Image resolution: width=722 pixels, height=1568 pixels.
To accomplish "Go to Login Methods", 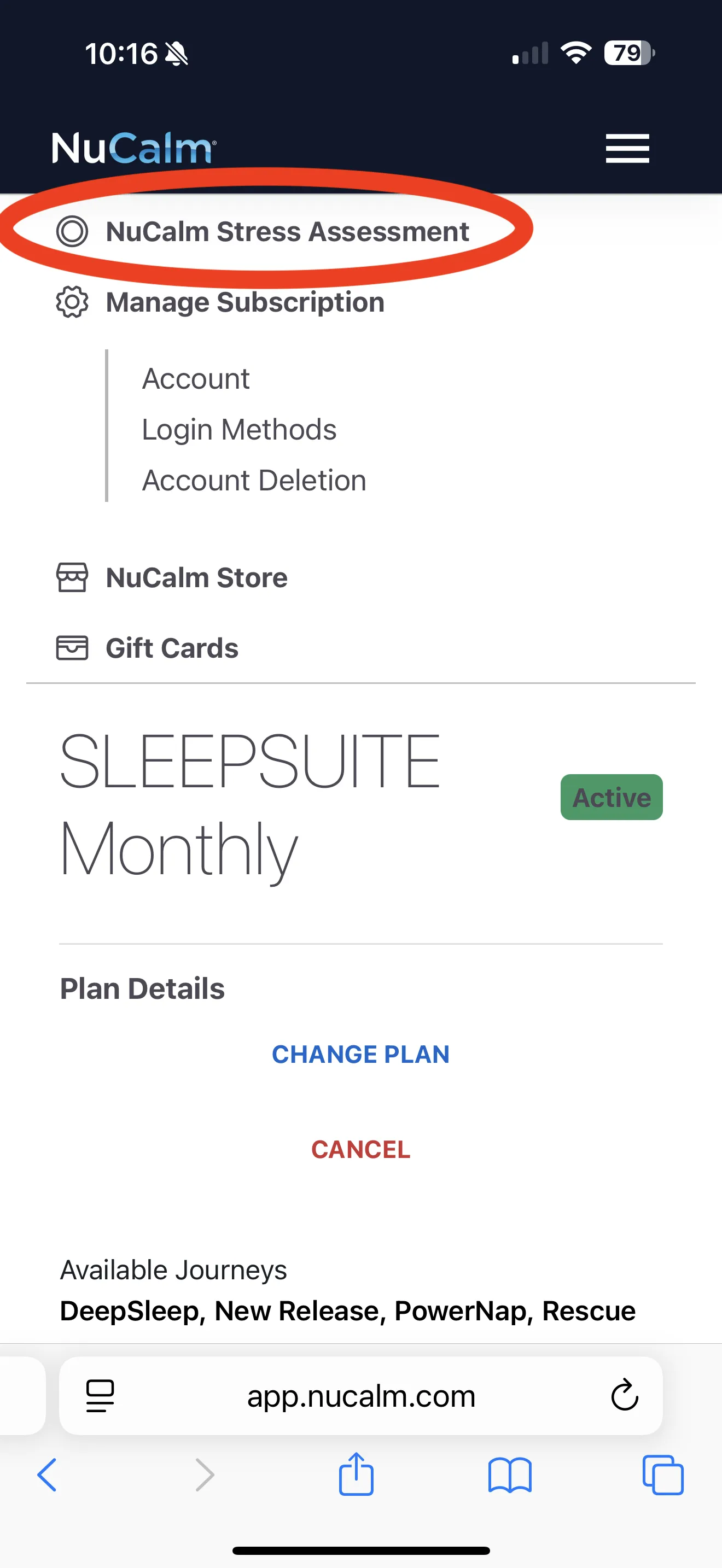I will click(x=238, y=430).
